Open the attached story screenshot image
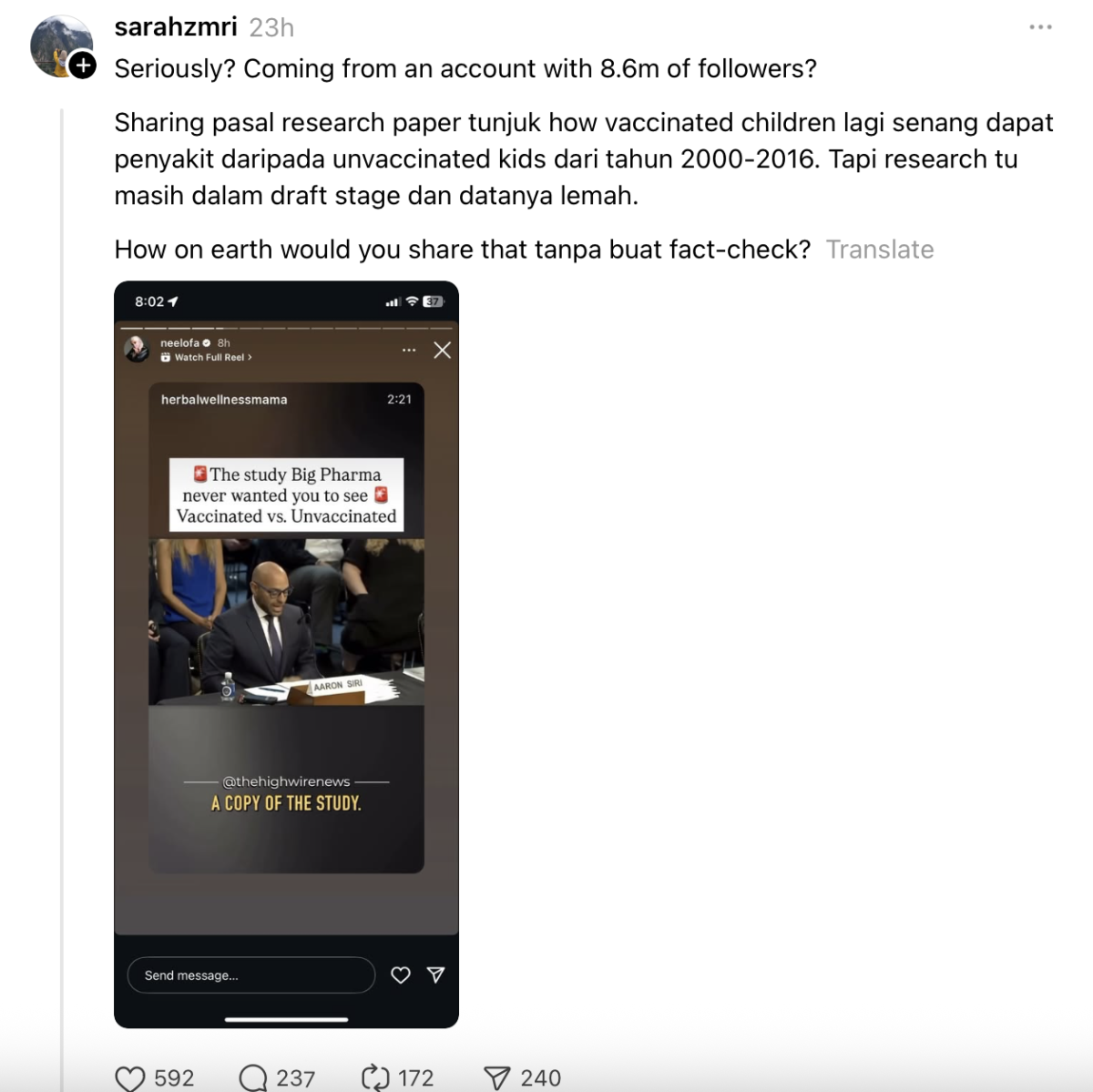 (x=286, y=654)
